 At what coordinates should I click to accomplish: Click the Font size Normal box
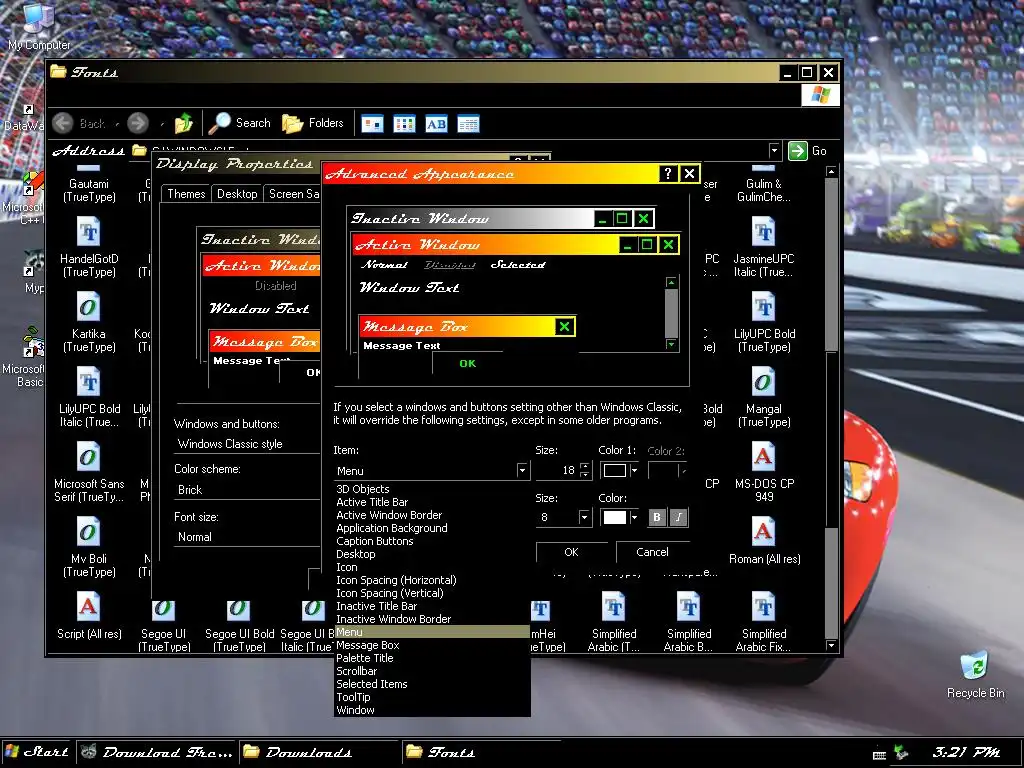coord(247,537)
